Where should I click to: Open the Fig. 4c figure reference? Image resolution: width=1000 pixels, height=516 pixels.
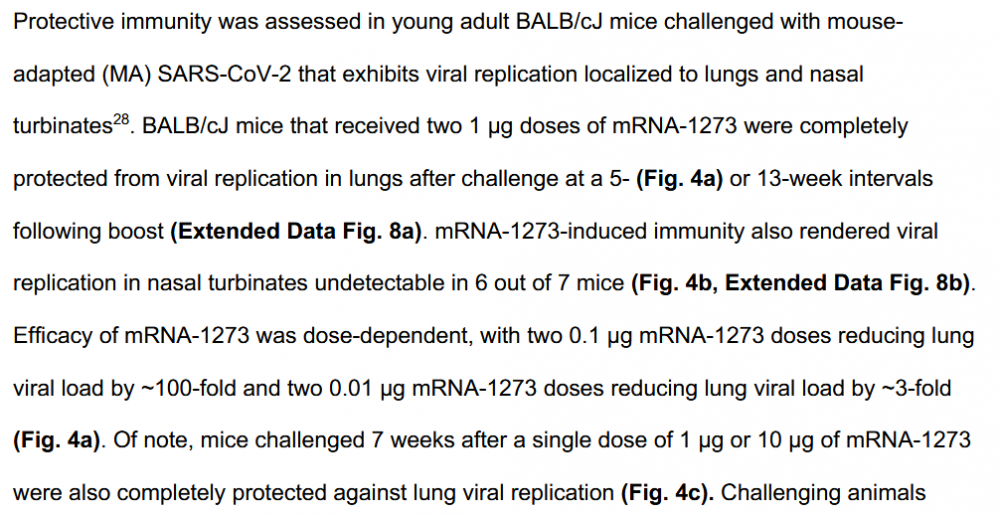(x=665, y=492)
